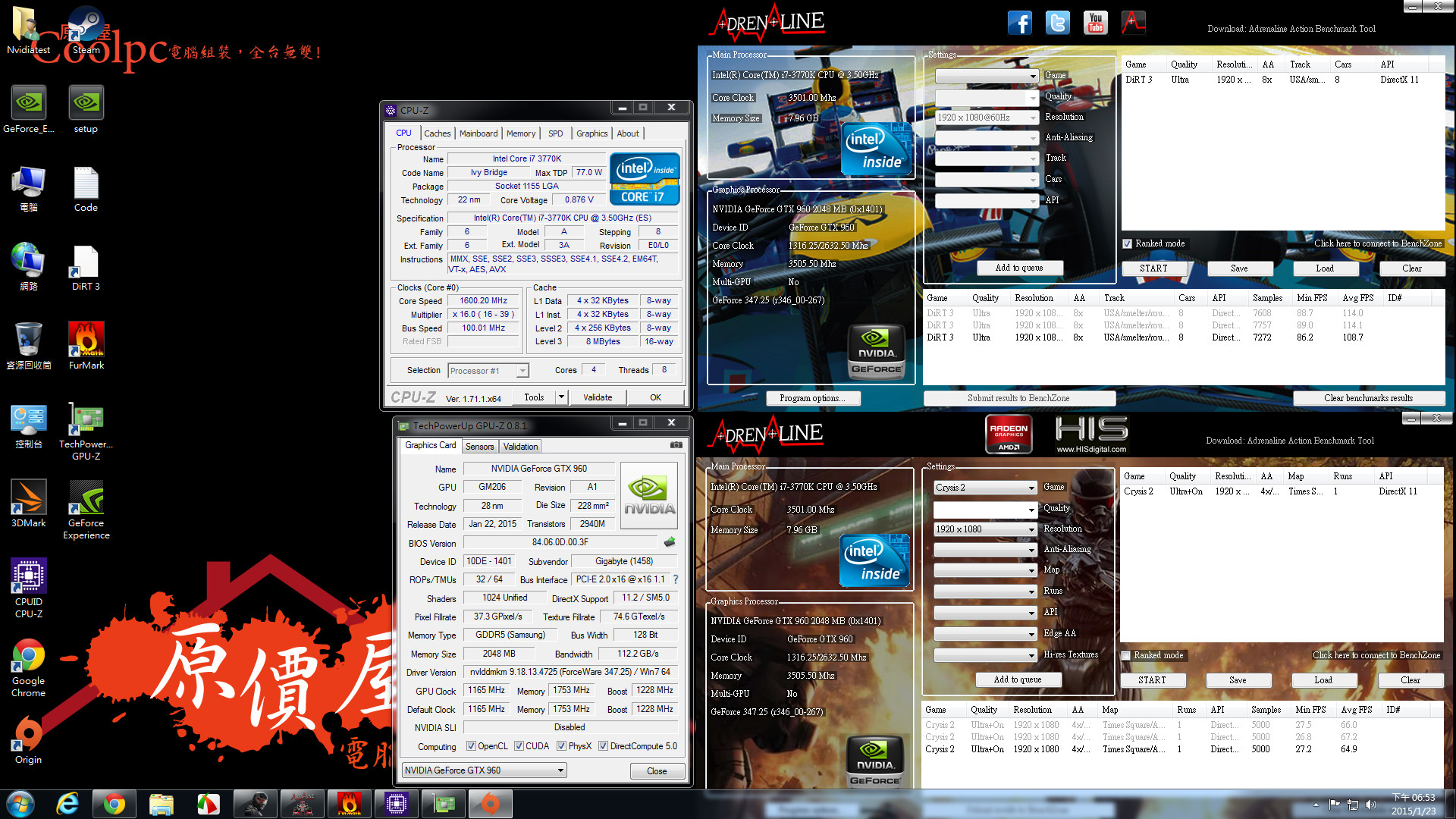
Task: Open TechPowerUp GPU-Z desktop shortcut
Action: pyautogui.click(x=86, y=431)
